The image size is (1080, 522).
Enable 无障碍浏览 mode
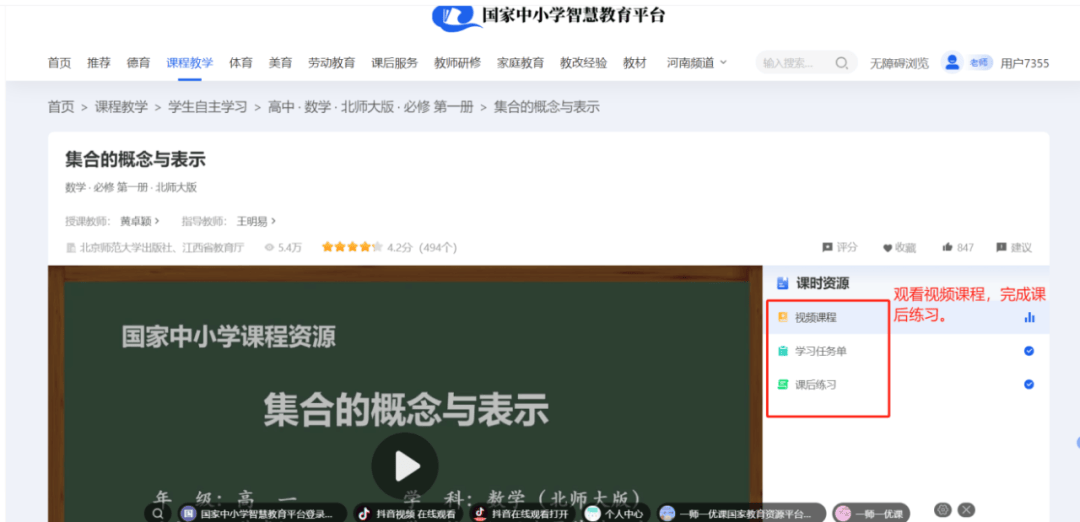point(899,63)
